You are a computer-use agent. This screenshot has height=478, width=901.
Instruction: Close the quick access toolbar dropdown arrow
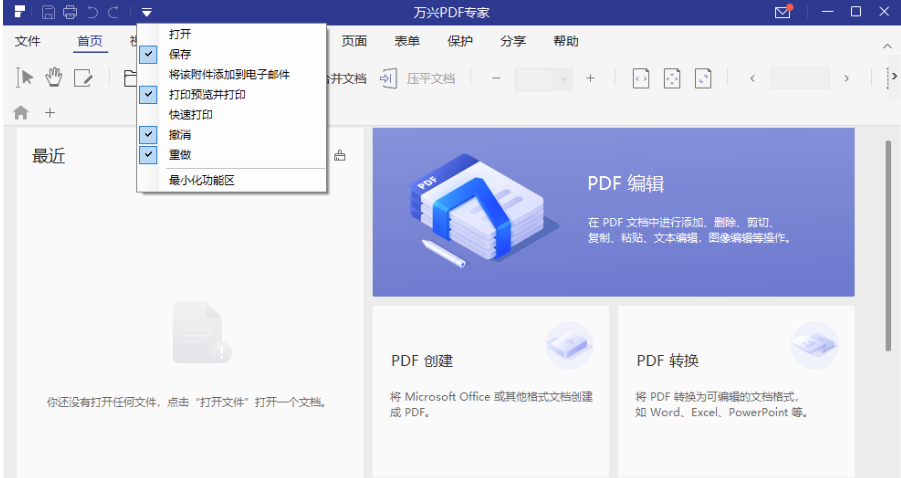click(x=147, y=12)
